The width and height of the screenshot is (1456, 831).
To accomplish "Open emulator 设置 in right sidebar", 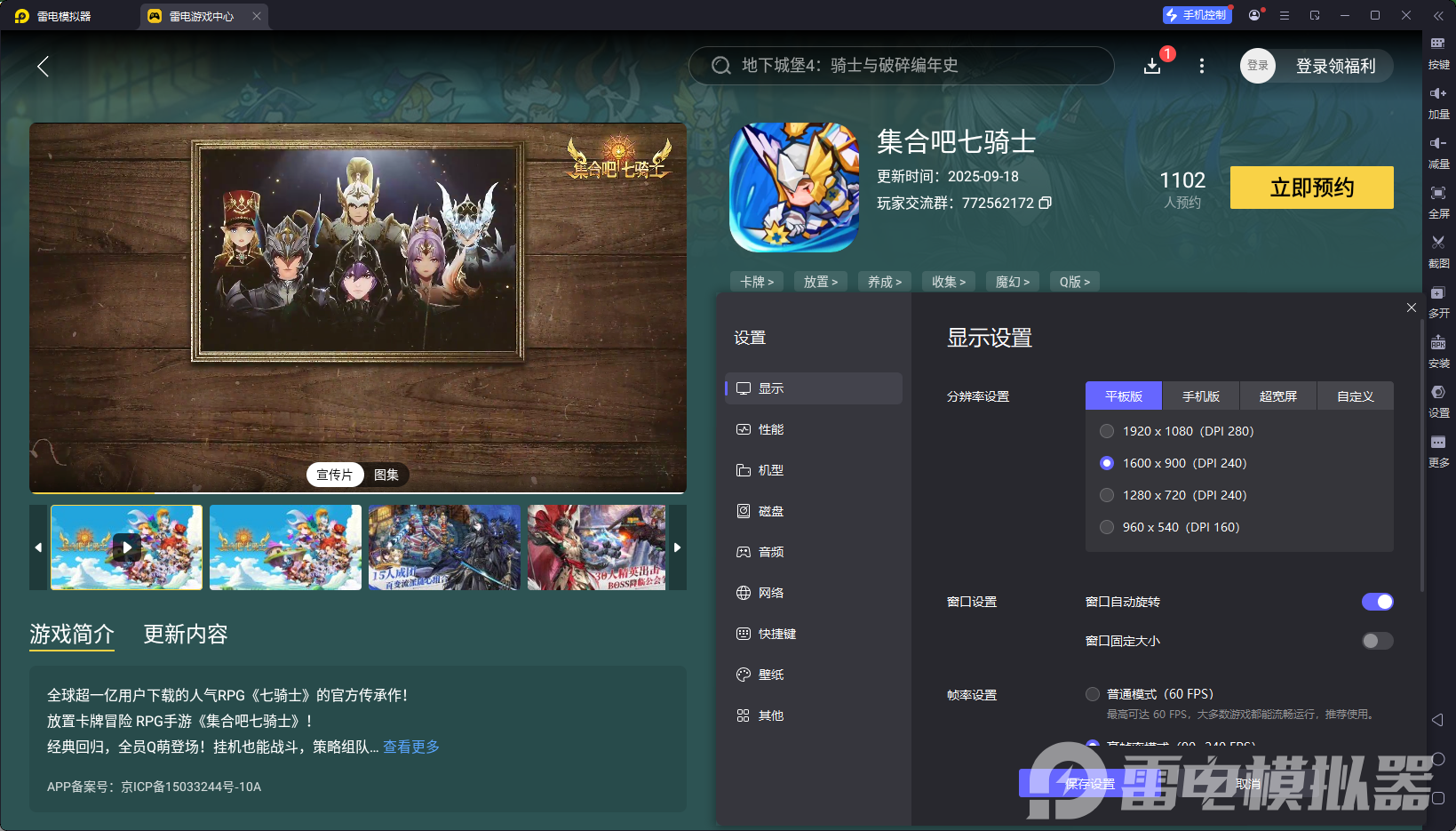I will click(1438, 402).
